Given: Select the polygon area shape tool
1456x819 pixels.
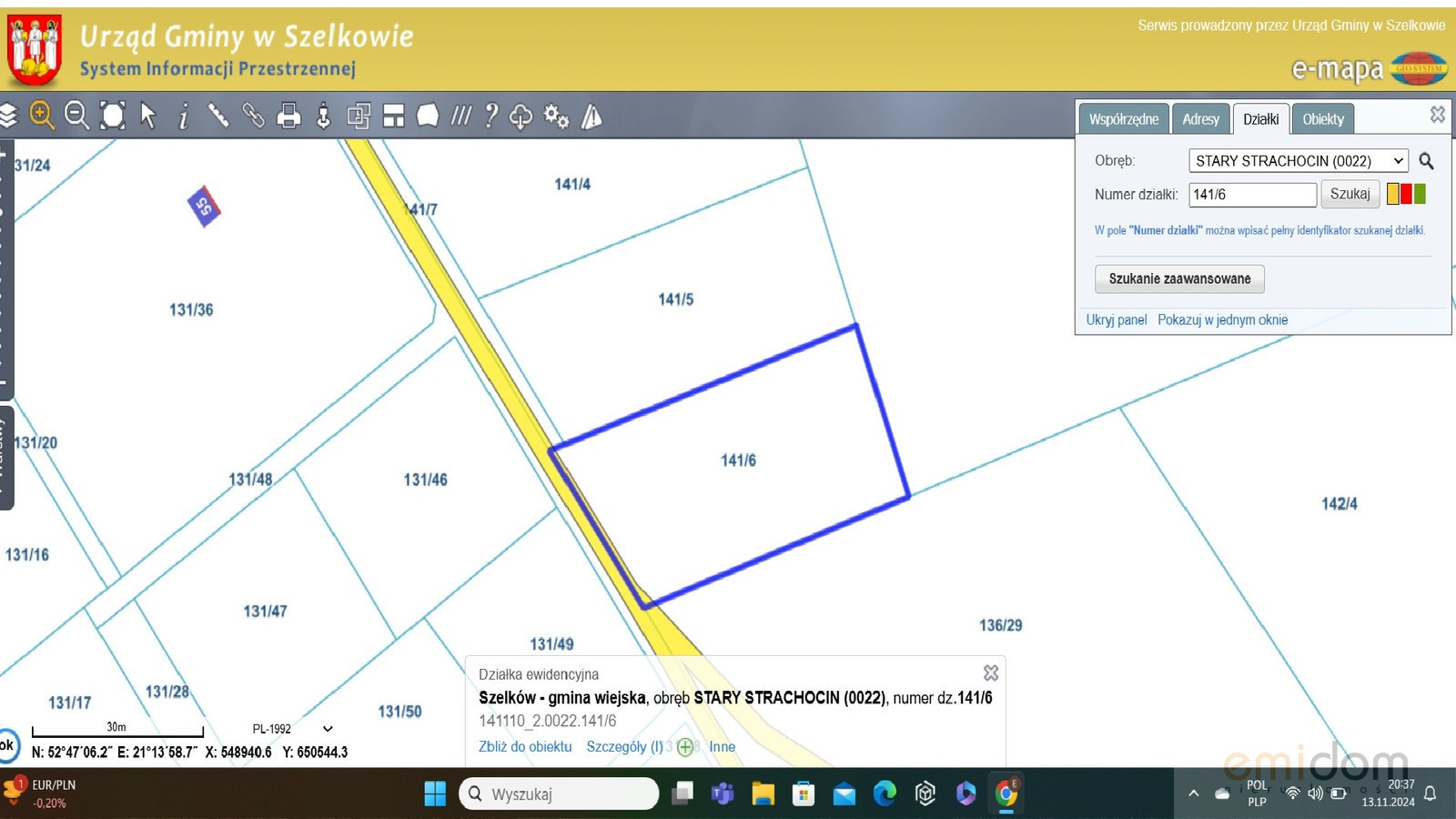Looking at the screenshot, I should (428, 116).
